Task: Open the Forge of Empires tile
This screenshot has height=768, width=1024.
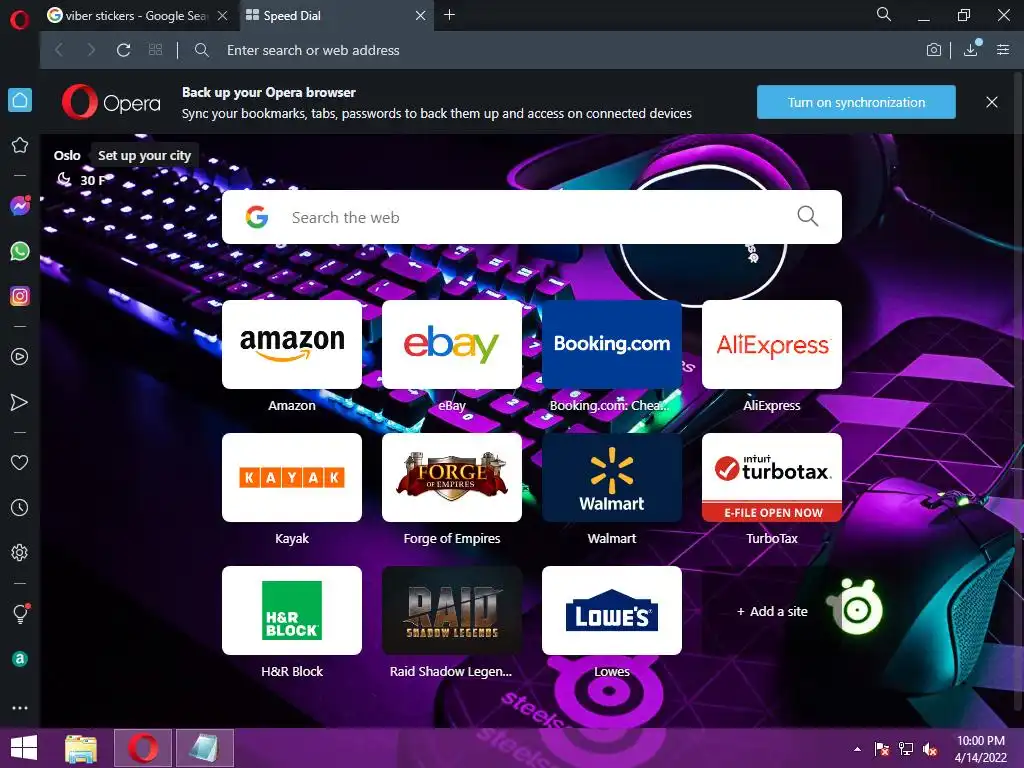Action: tap(452, 477)
